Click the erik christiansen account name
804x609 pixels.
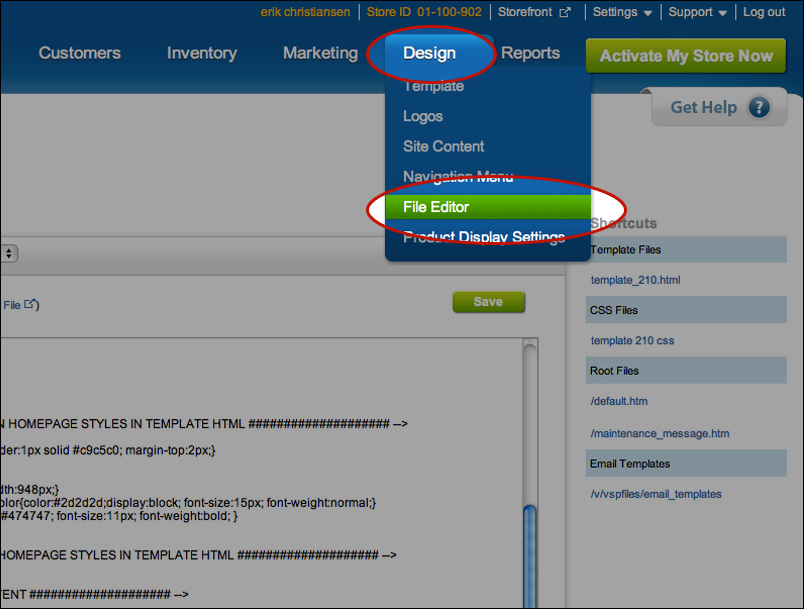tap(305, 12)
